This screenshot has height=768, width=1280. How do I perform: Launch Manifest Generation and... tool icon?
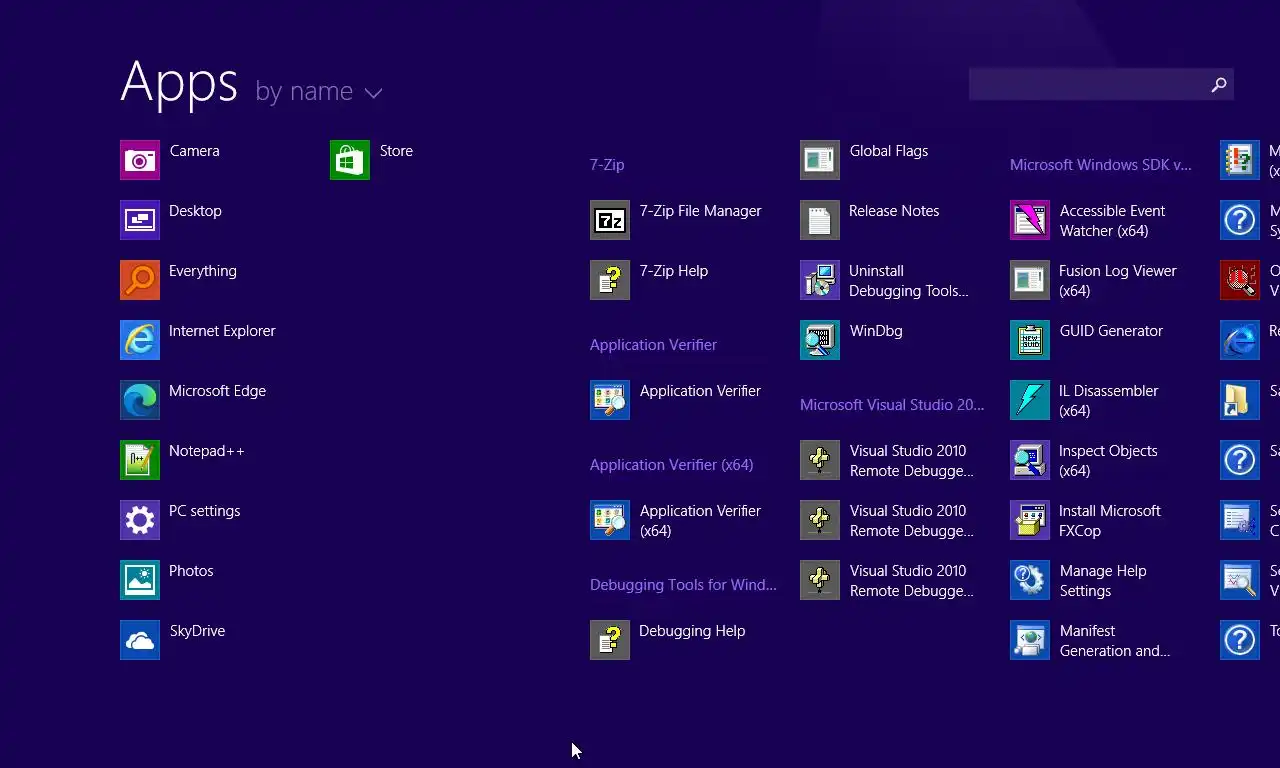(1030, 640)
